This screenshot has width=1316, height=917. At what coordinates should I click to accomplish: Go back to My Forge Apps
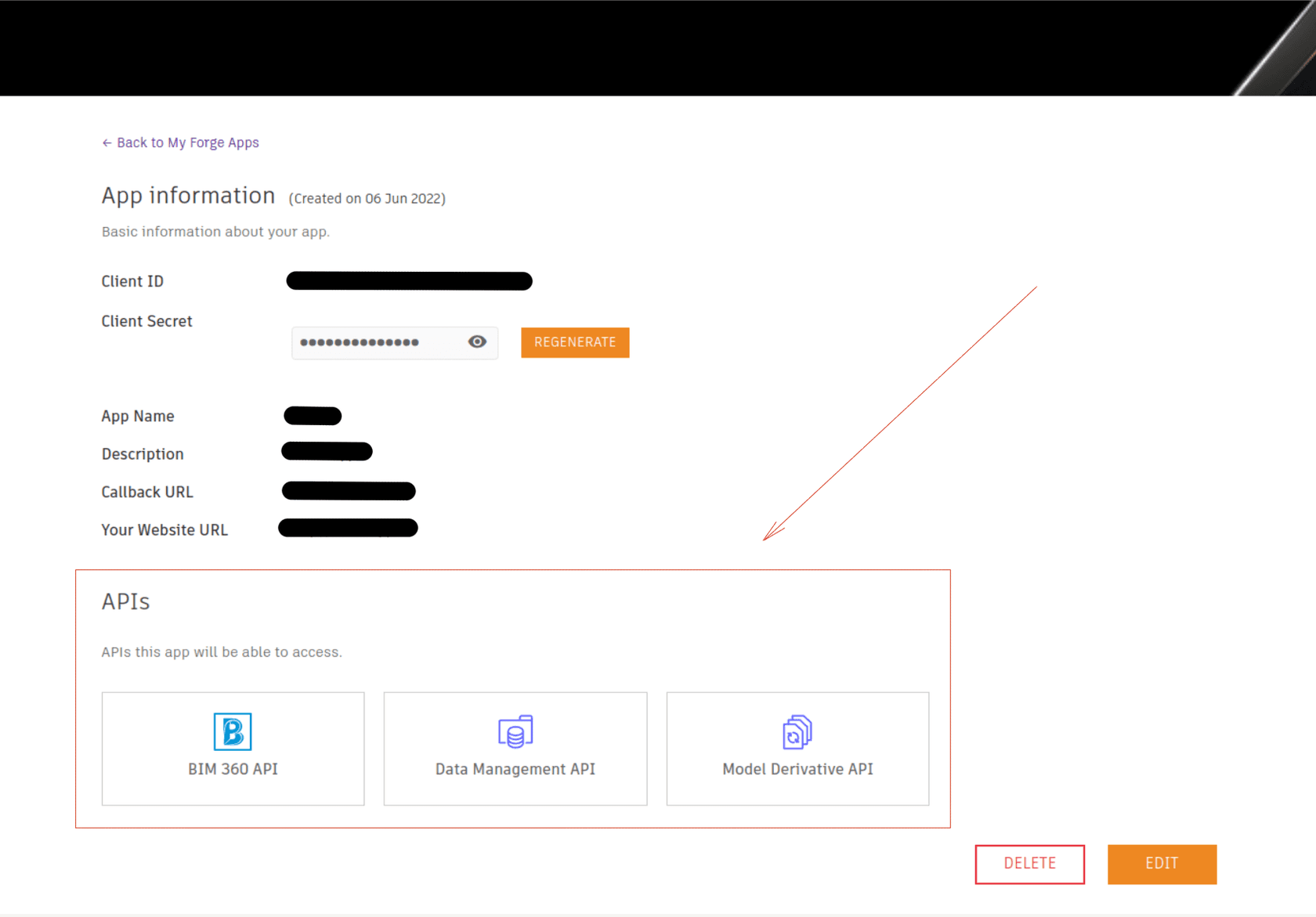(x=180, y=143)
